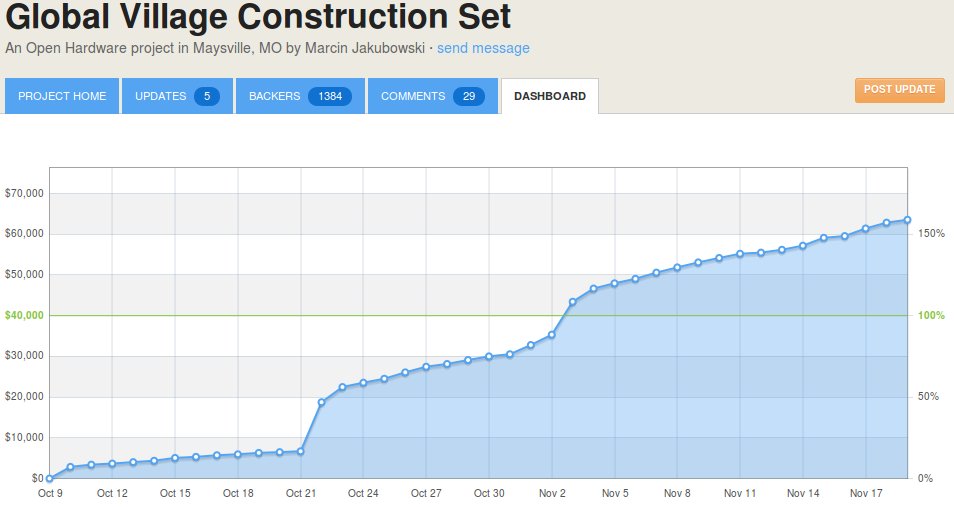This screenshot has height=507, width=954.
Task: Click the Global Village Construction Set title
Action: tap(258, 16)
